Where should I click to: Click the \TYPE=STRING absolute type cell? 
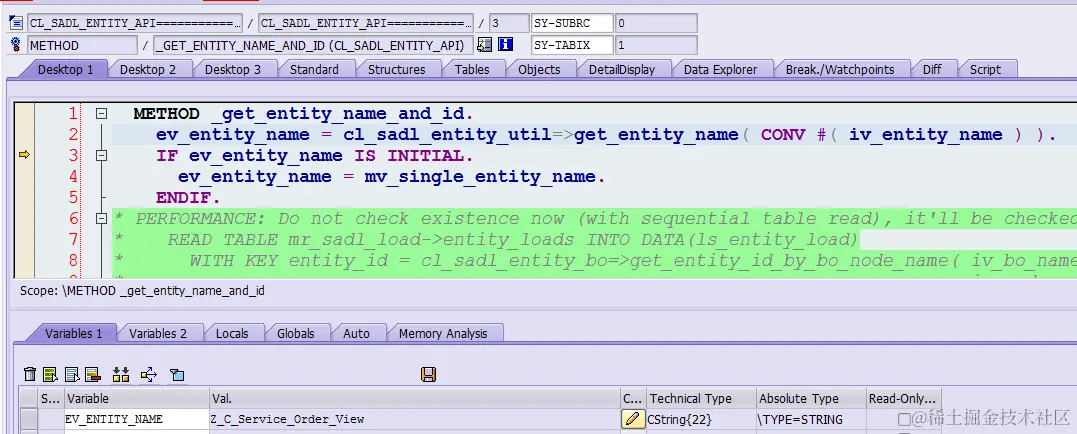(810, 419)
